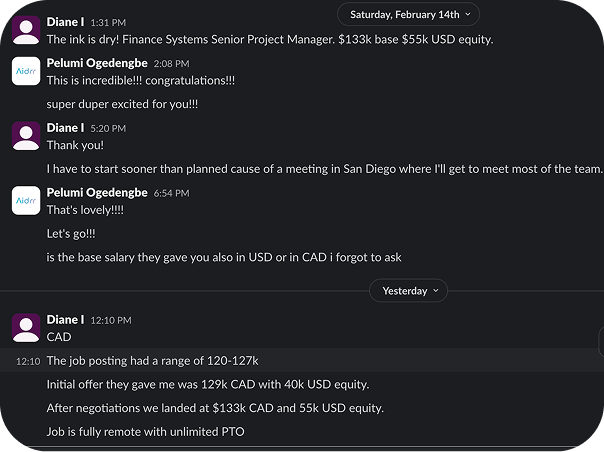Image resolution: width=604 pixels, height=452 pixels.
Task: Open Pelumi Ogedengbe's name at 6:54 PM
Action: tap(97, 192)
